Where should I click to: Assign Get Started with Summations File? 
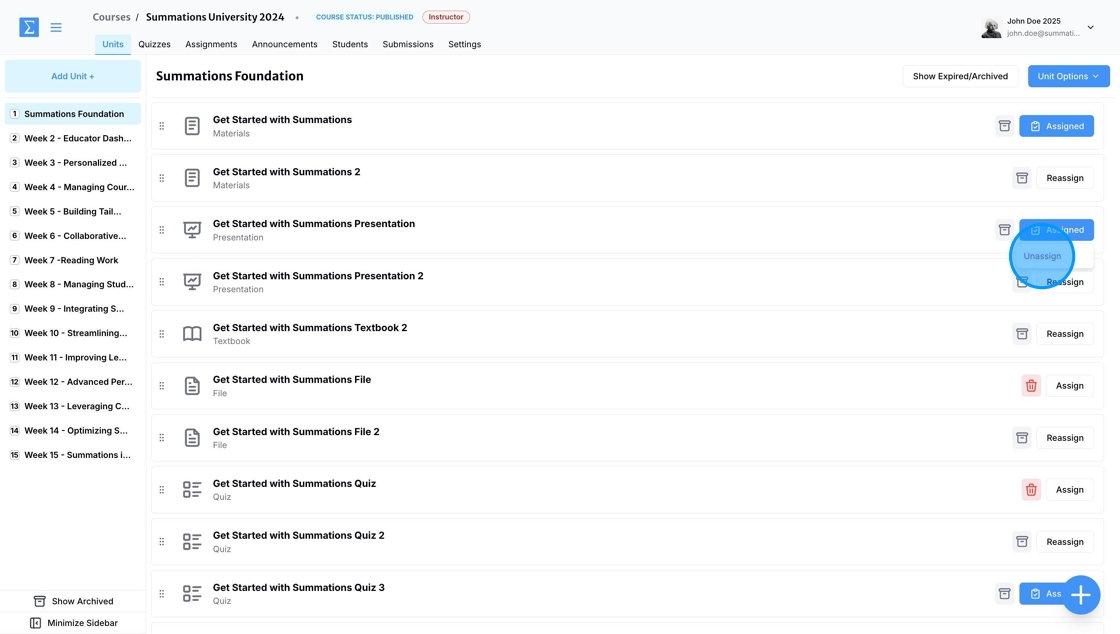(1069, 386)
